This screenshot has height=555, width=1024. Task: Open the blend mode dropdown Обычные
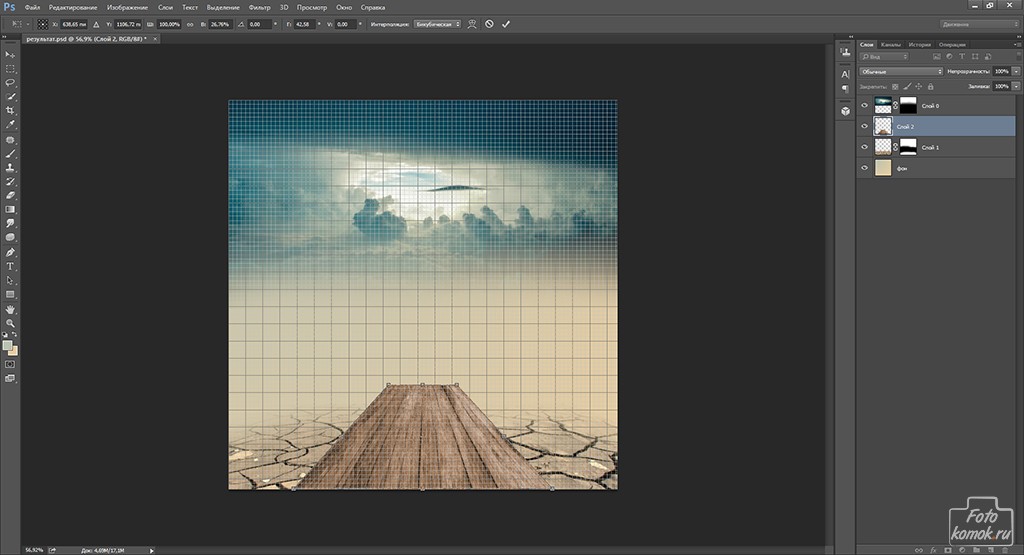[x=900, y=72]
